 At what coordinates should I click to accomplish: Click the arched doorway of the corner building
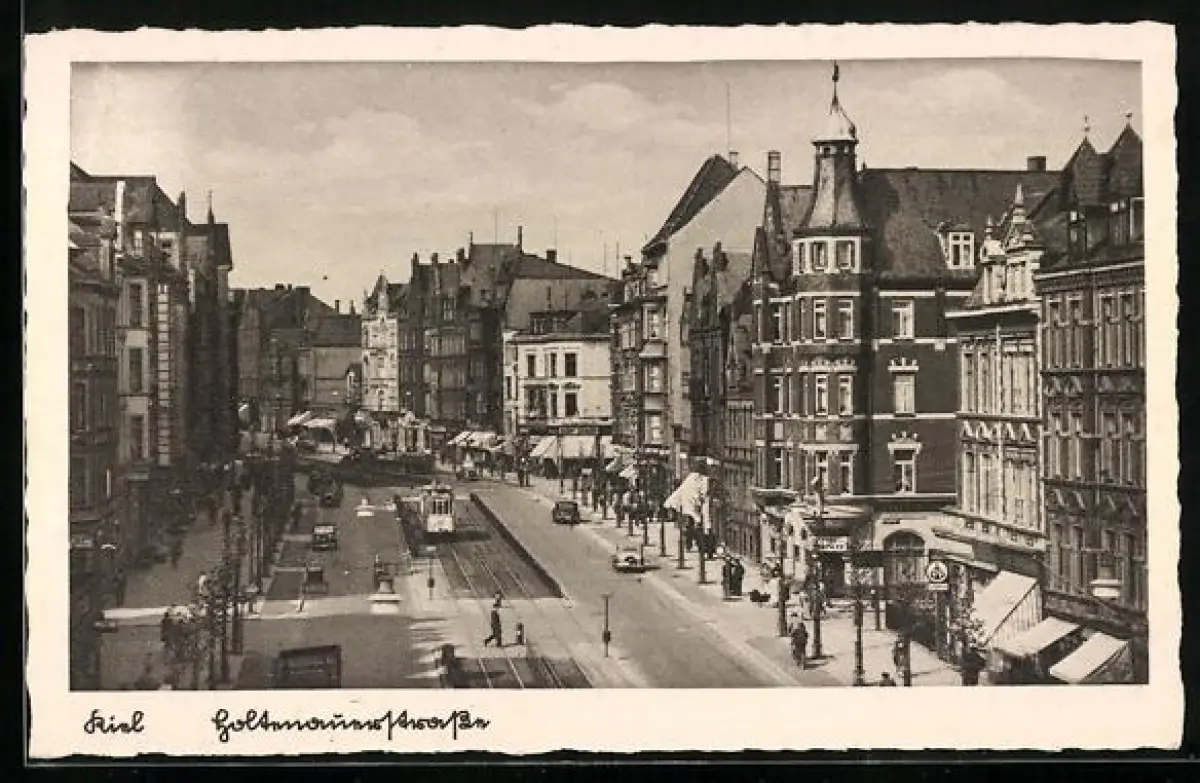pos(903,558)
